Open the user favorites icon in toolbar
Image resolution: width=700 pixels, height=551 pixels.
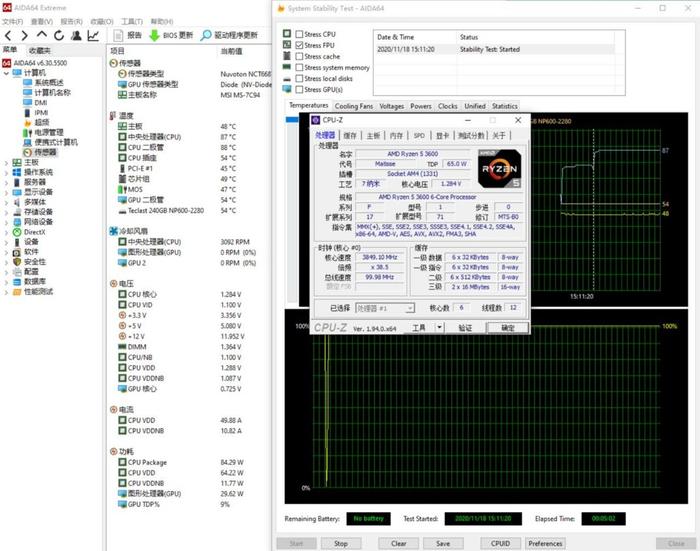(76, 35)
